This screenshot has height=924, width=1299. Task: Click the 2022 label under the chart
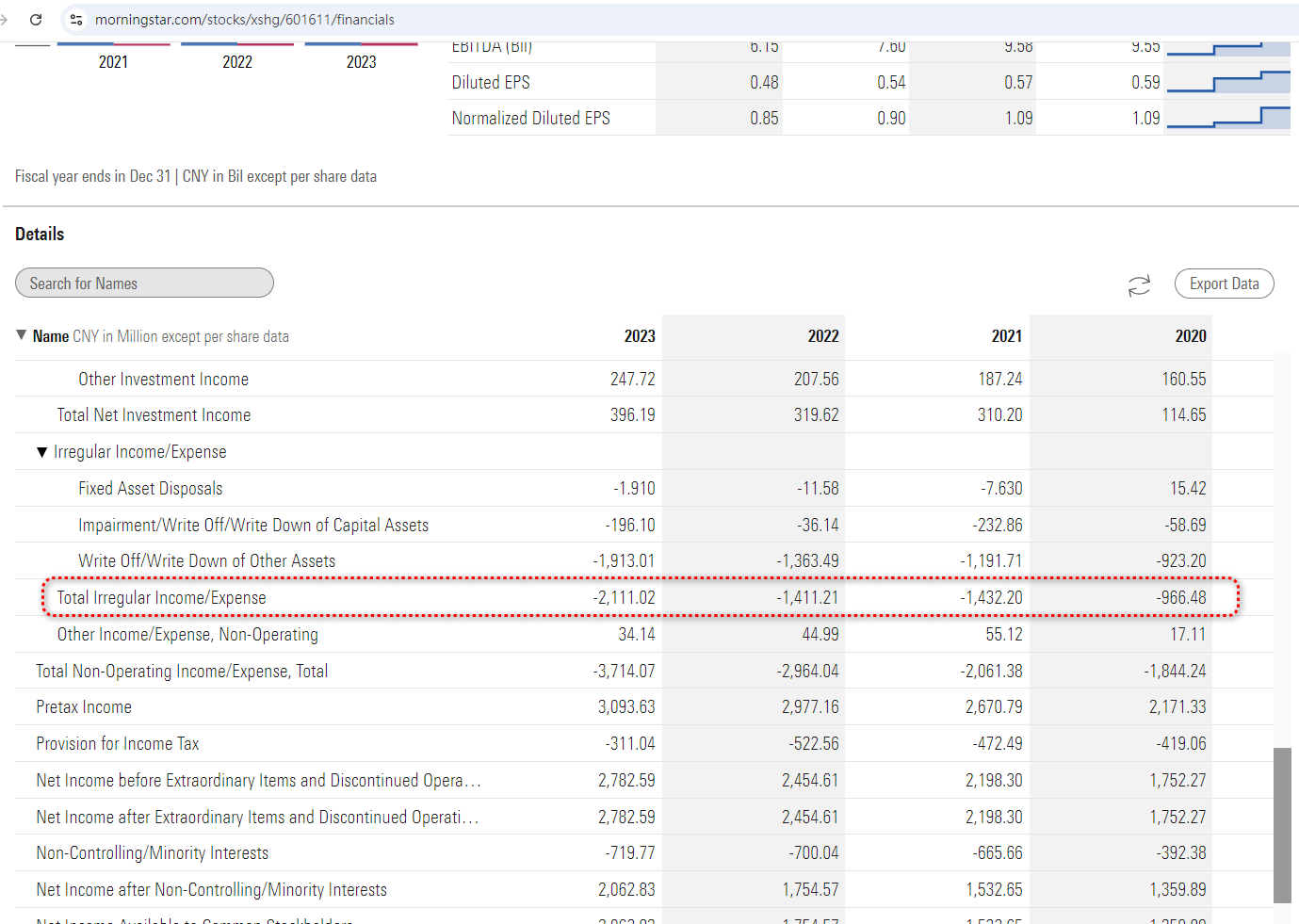(x=237, y=62)
